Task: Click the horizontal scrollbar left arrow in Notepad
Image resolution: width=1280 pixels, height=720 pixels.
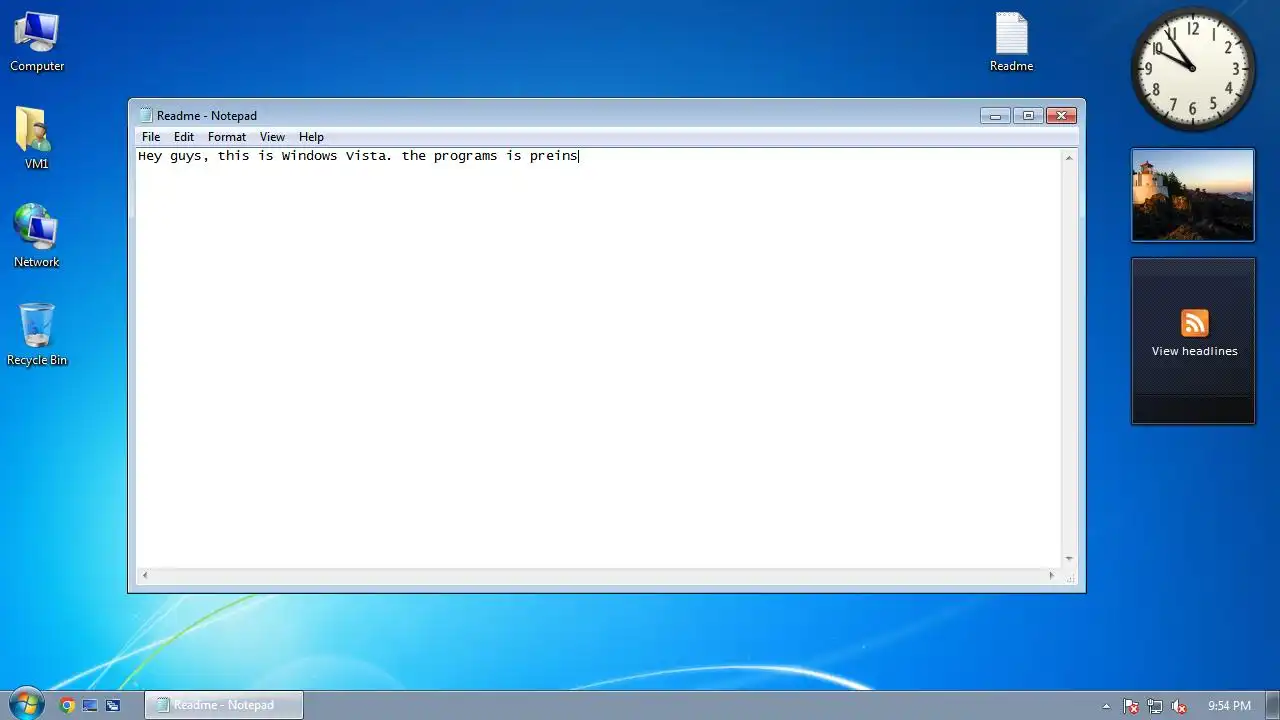Action: pyautogui.click(x=145, y=576)
